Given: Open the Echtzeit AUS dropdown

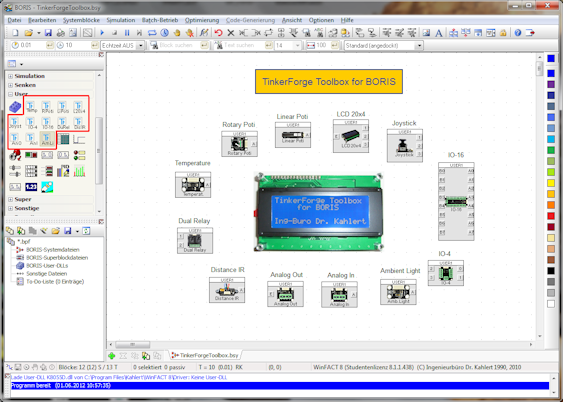Looking at the screenshot, I should [x=141, y=46].
